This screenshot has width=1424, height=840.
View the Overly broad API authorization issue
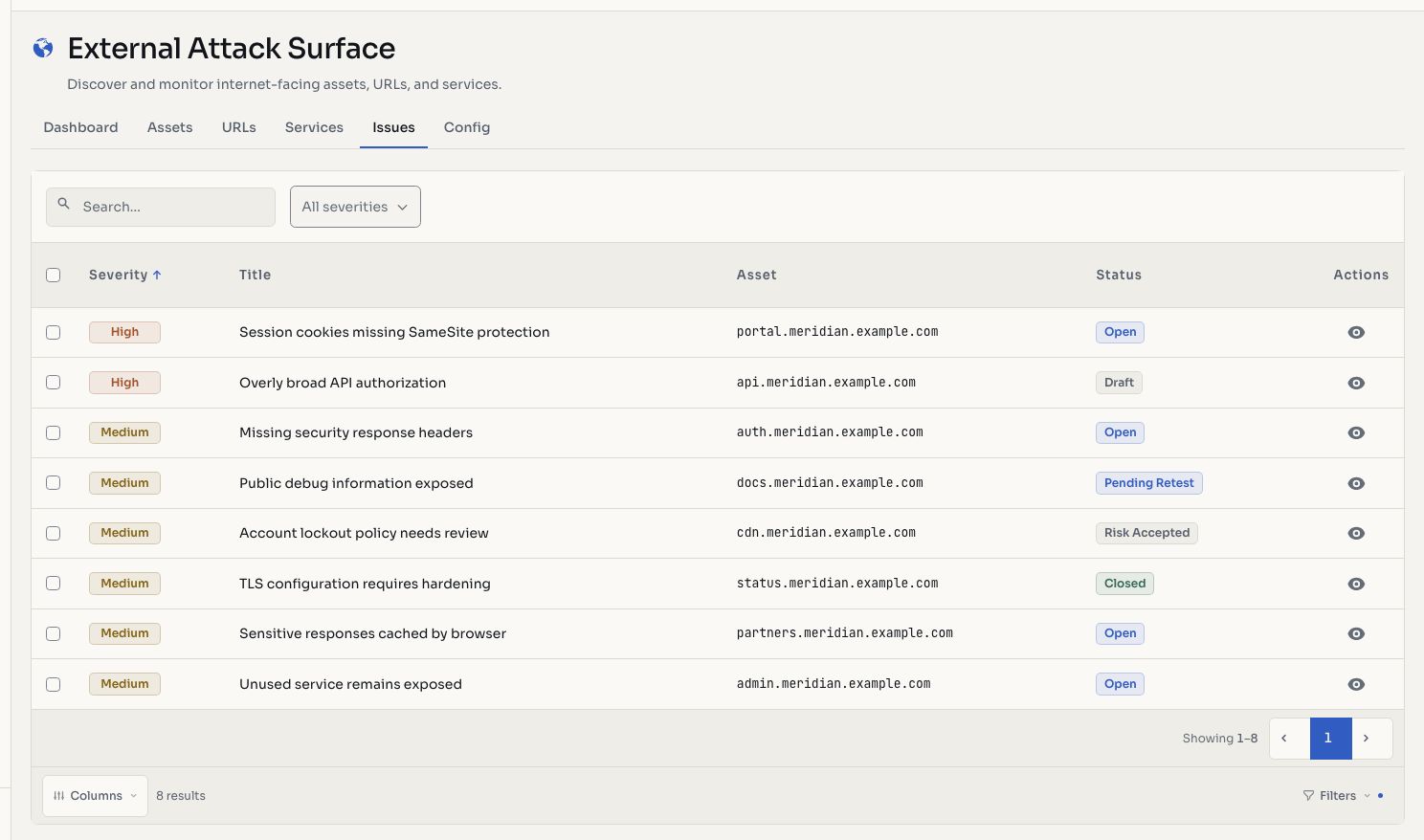click(x=1356, y=383)
